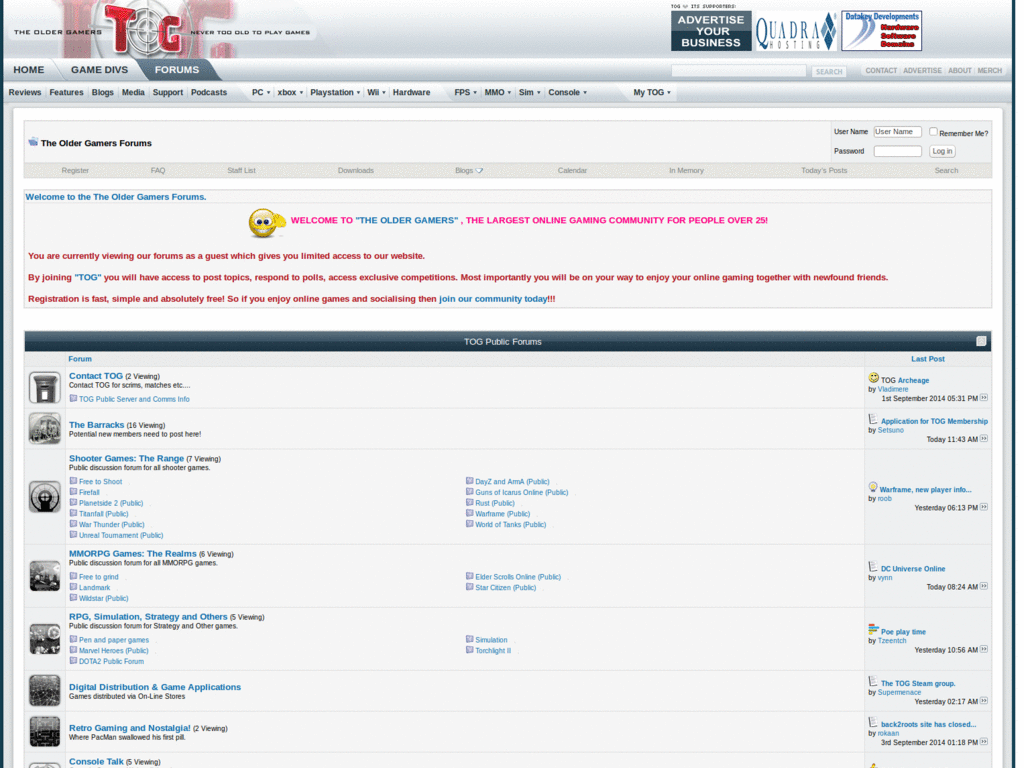Open user Vladimere's profile link
This screenshot has width=1024, height=768.
pyautogui.click(x=892, y=389)
